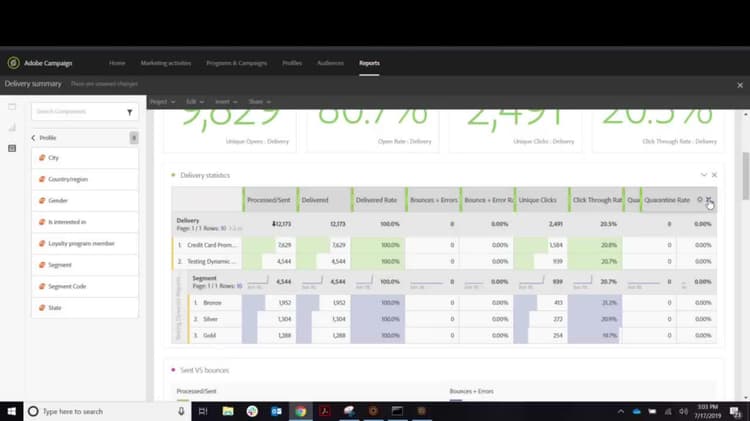
Task: Click the Windows taskbar search box
Action: tap(108, 411)
